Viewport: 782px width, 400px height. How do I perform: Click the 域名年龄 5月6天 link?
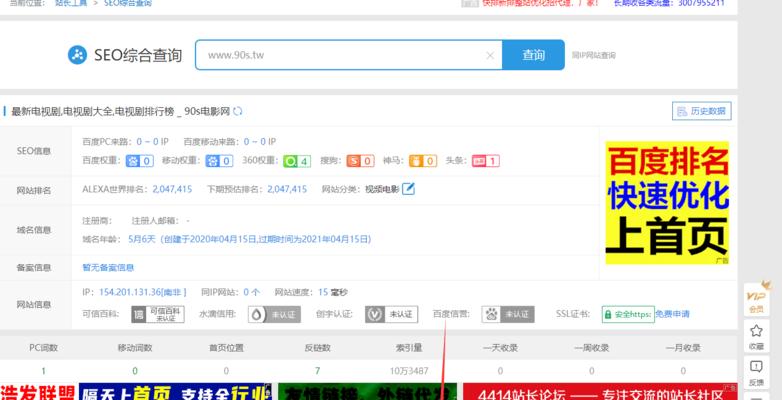(x=249, y=239)
